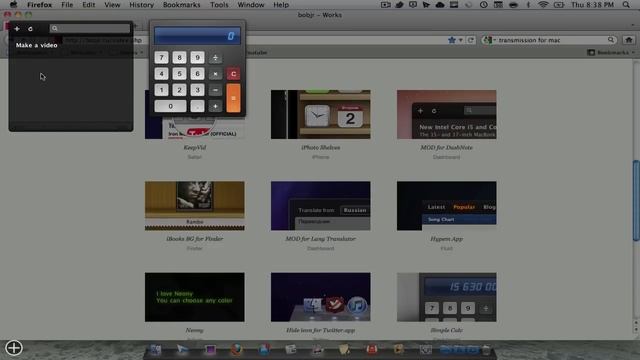
Task: Click the calculator 4 key
Action: tap(161, 74)
